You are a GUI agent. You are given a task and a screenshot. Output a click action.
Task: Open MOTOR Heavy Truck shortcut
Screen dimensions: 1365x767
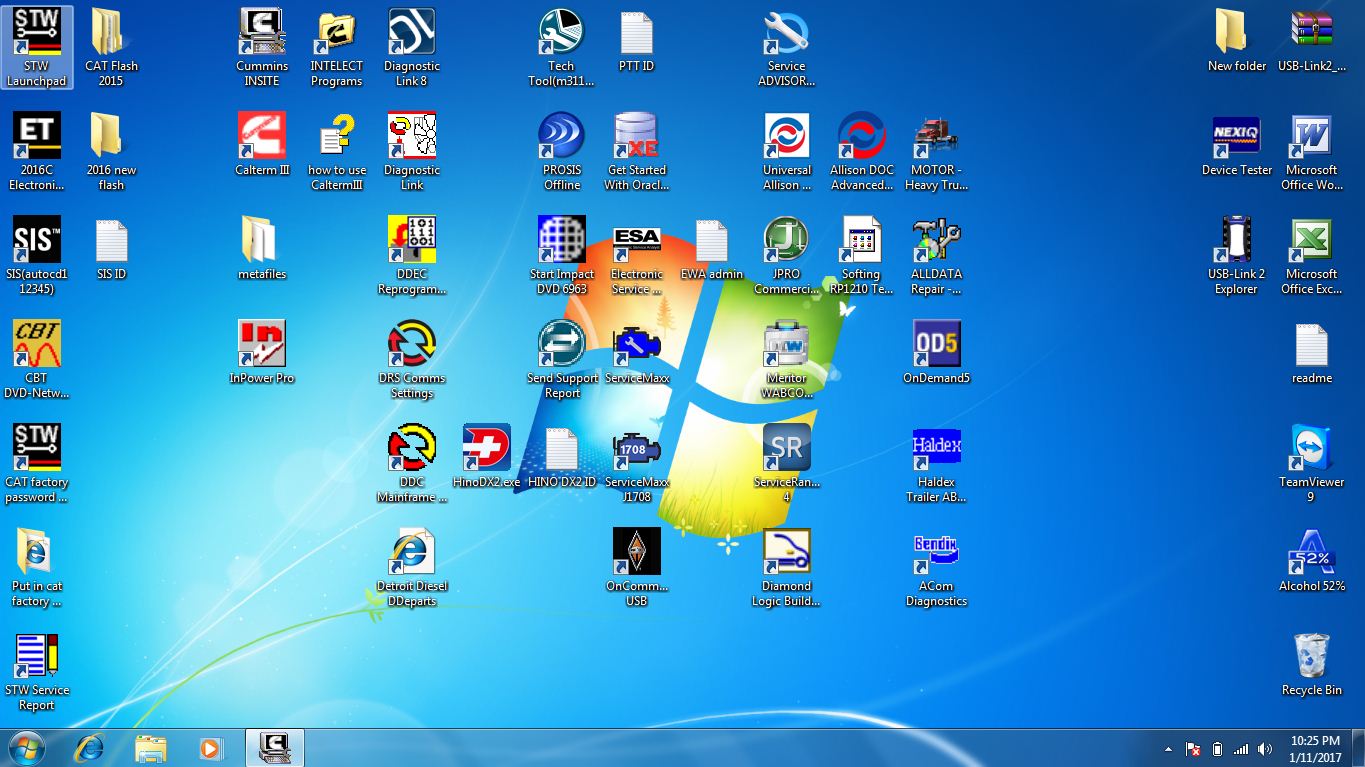point(936,151)
